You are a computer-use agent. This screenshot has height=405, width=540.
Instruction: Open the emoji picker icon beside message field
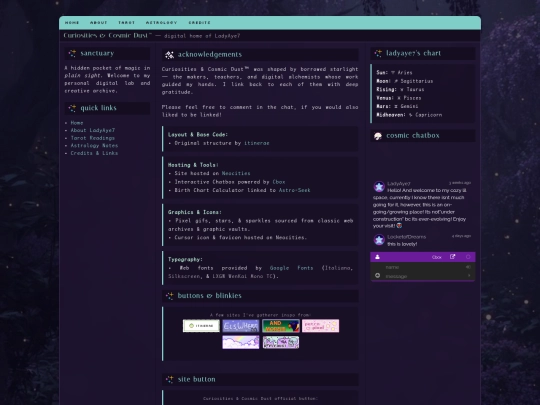377,275
